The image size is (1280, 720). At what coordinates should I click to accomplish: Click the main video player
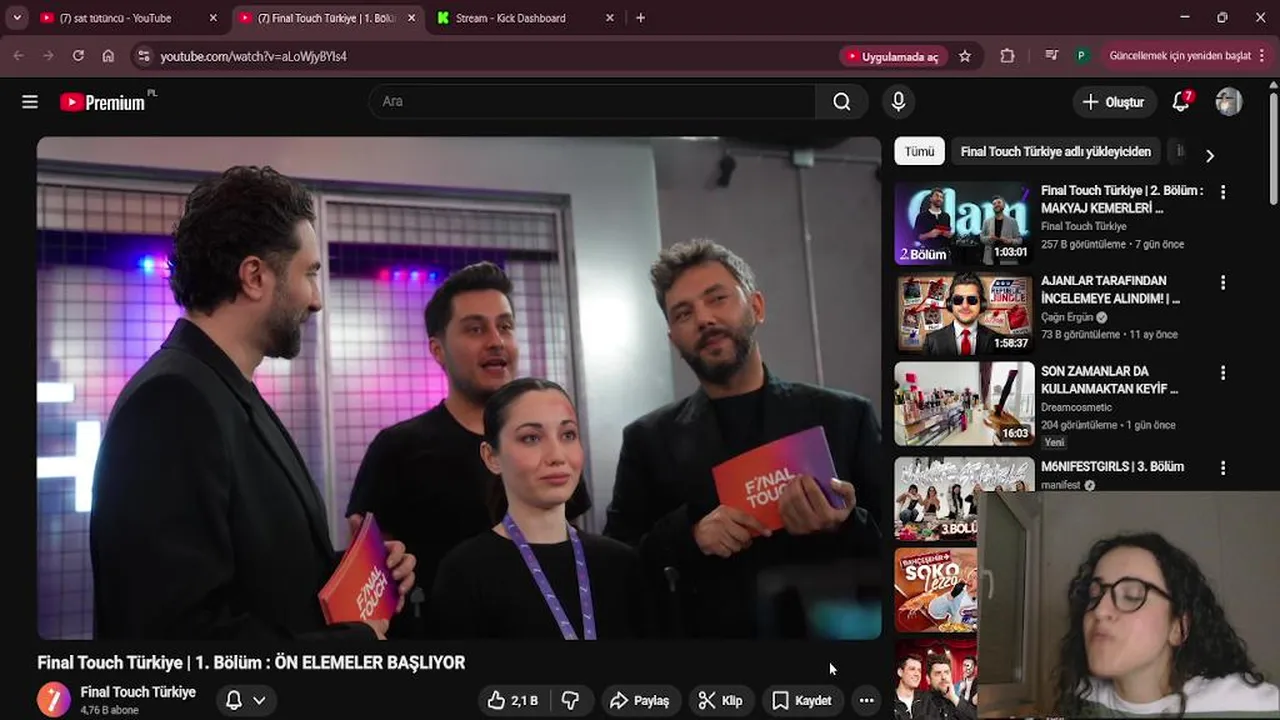459,388
